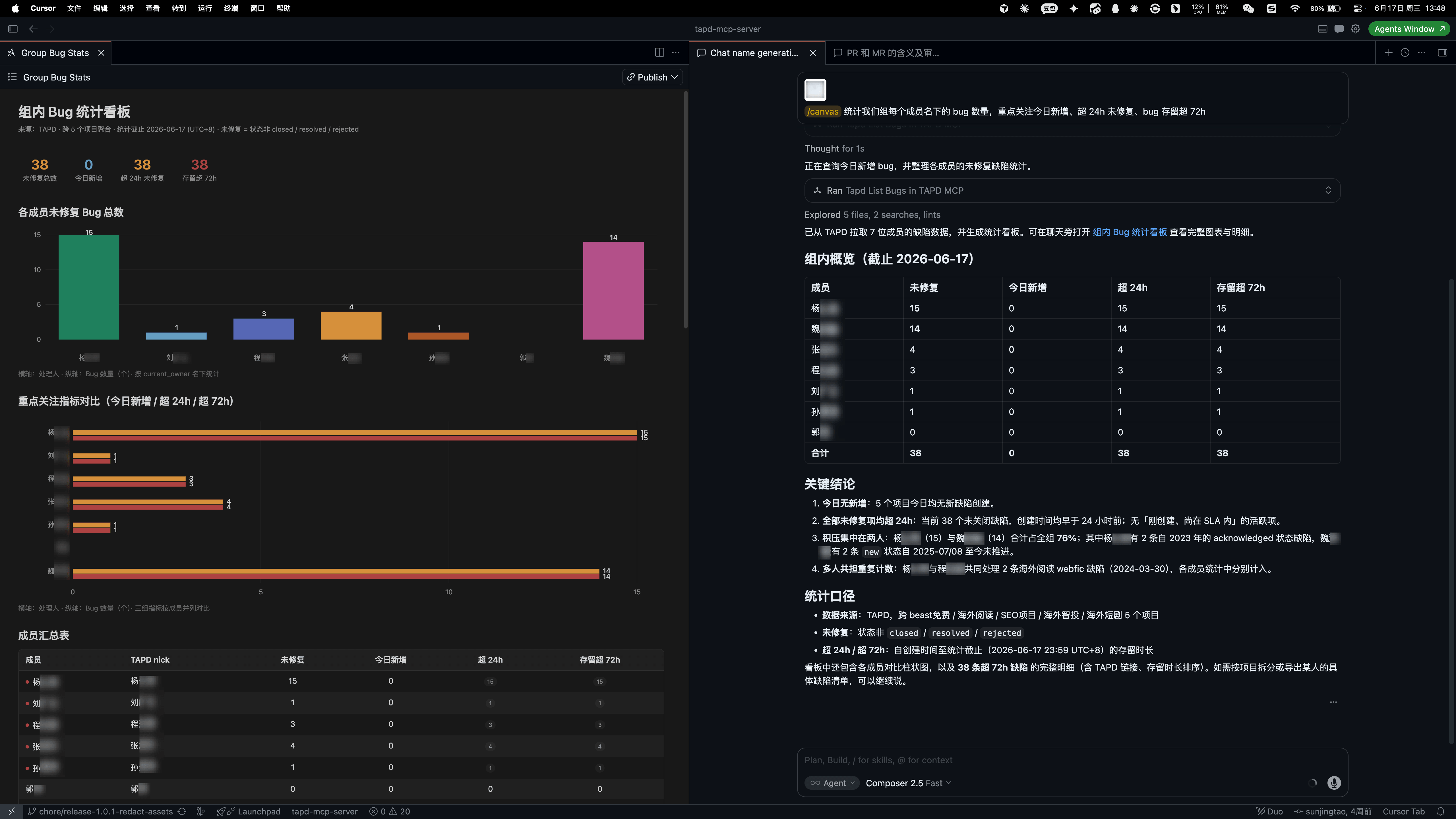This screenshot has width=1456, height=819.
Task: Click the 合计 row label in chat table
Action: tap(820, 453)
